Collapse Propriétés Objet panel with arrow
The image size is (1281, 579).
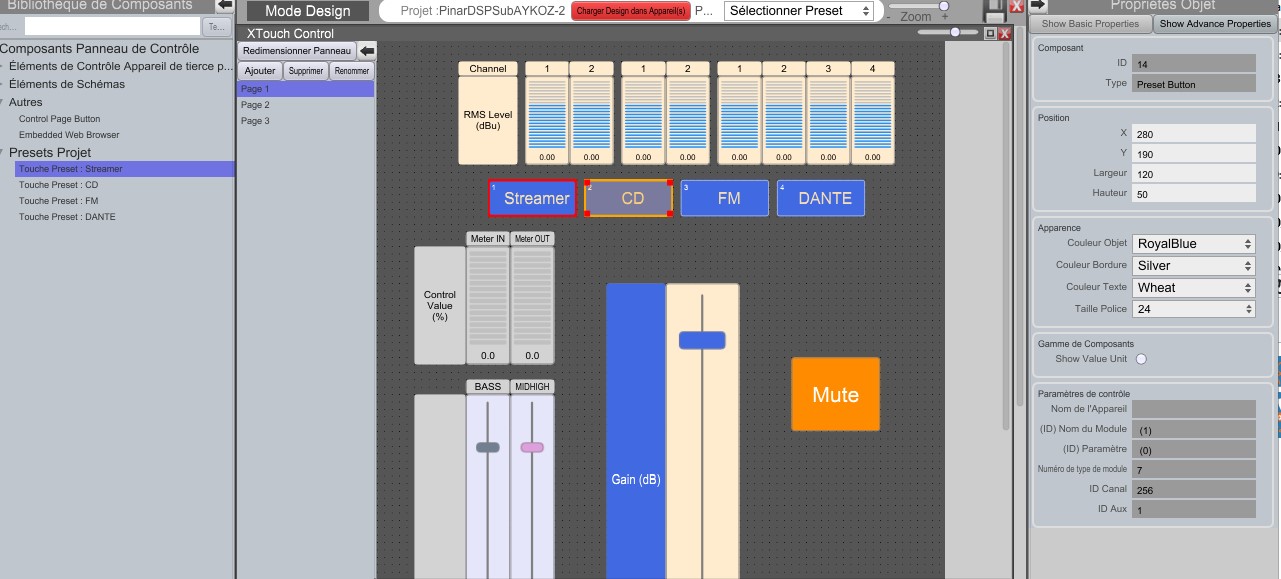click(x=1038, y=5)
